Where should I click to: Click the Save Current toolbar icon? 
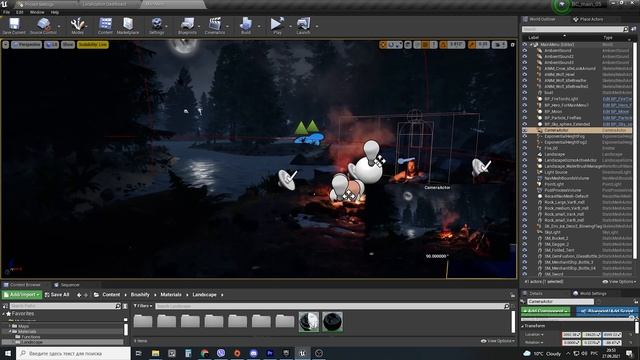click(x=14, y=25)
